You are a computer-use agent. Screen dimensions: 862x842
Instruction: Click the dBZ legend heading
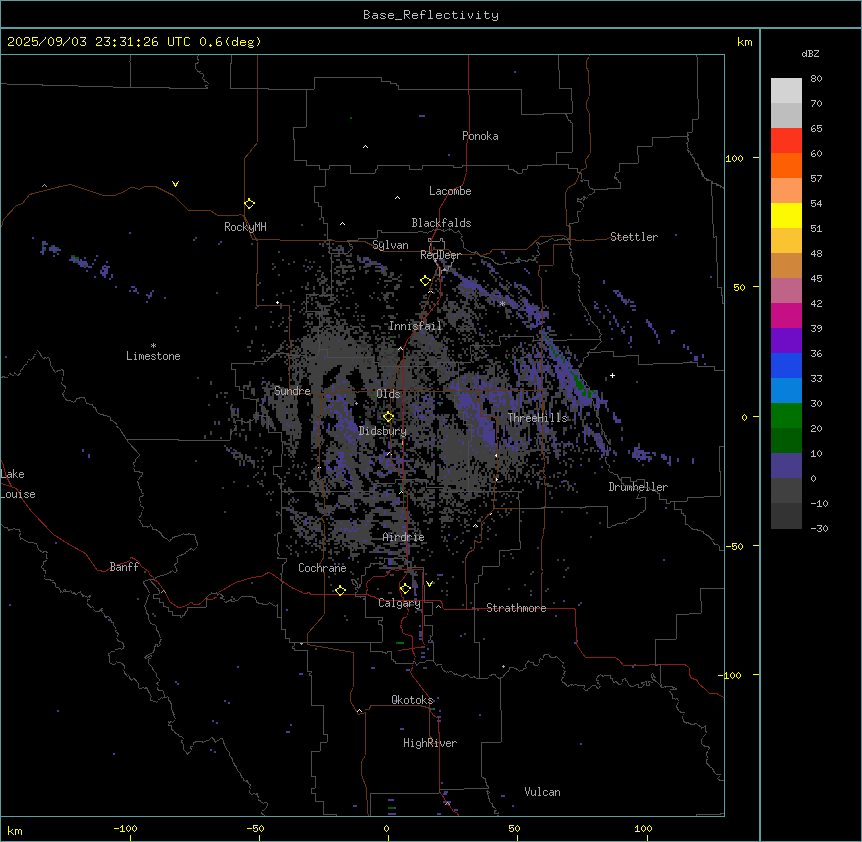810,53
